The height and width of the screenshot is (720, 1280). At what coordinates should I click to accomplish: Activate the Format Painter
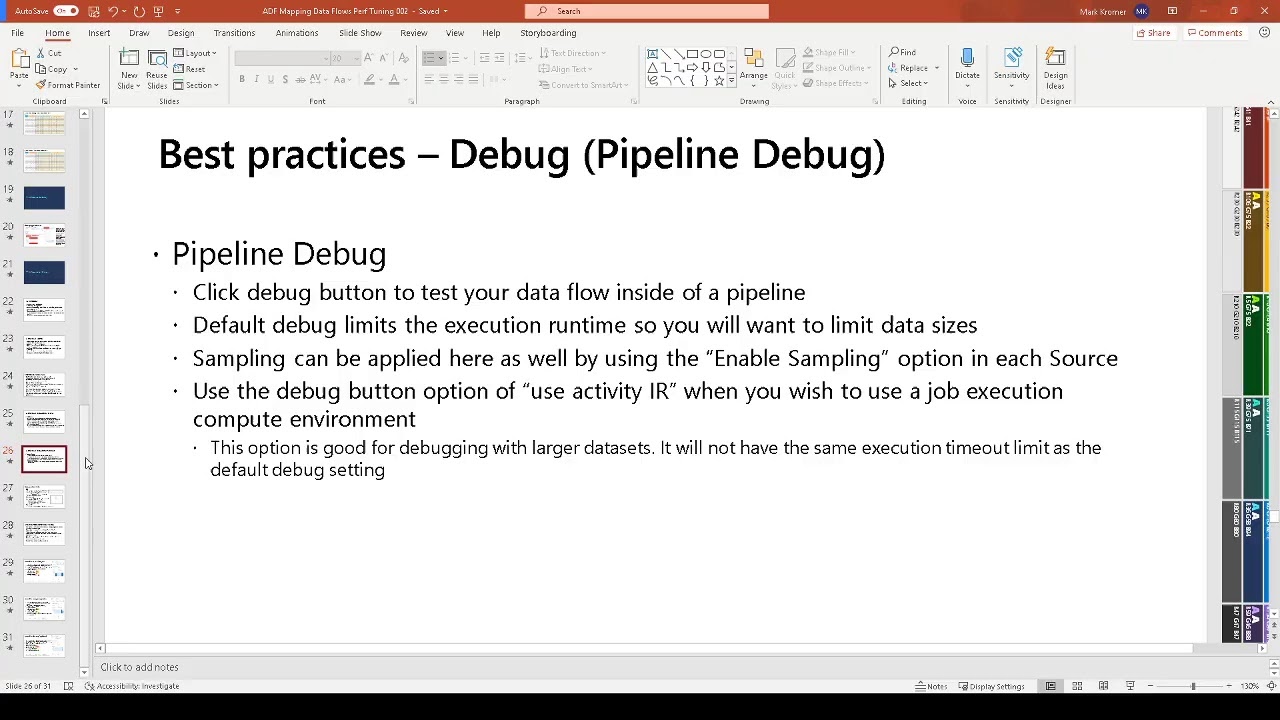[67, 85]
